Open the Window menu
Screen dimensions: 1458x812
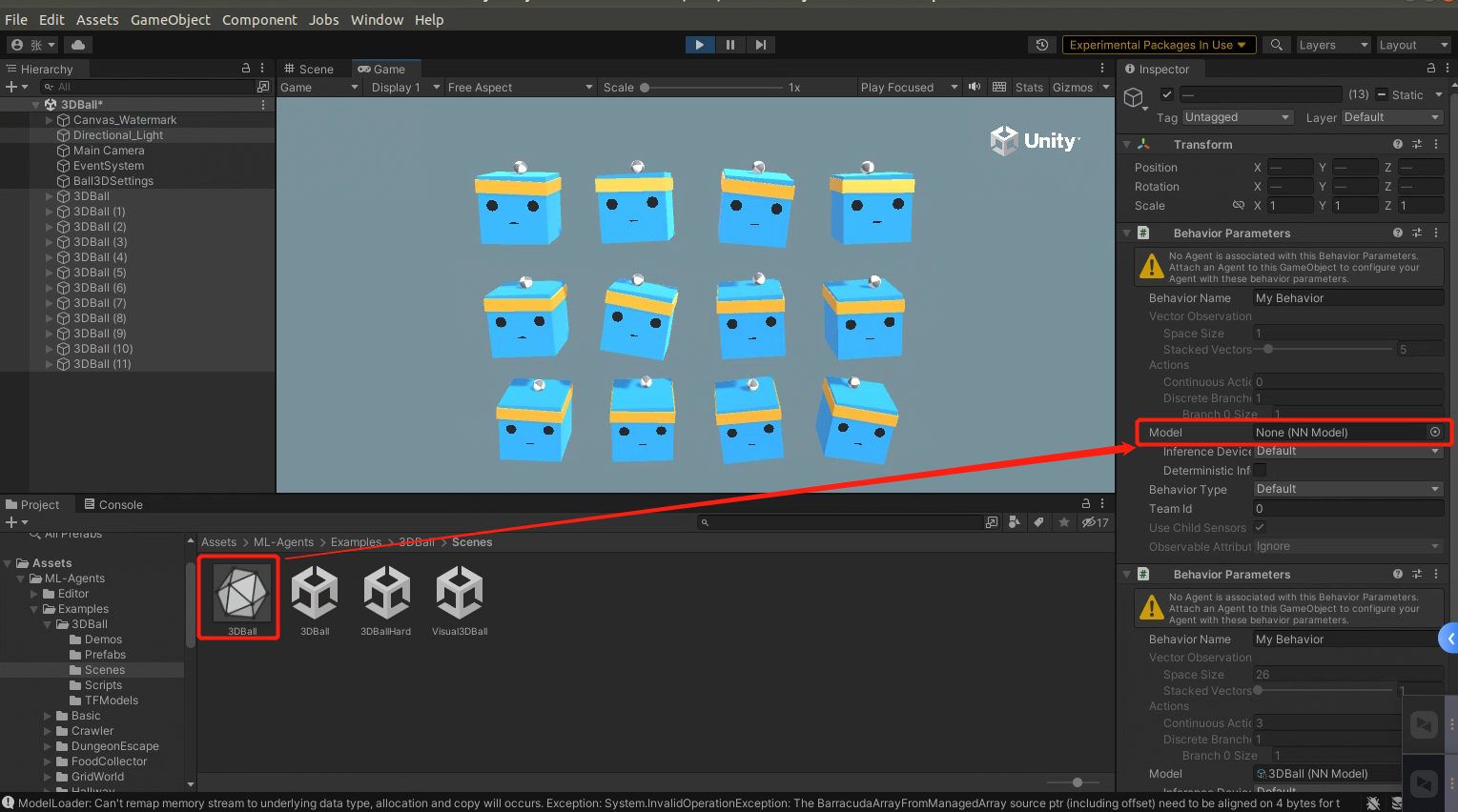point(377,19)
